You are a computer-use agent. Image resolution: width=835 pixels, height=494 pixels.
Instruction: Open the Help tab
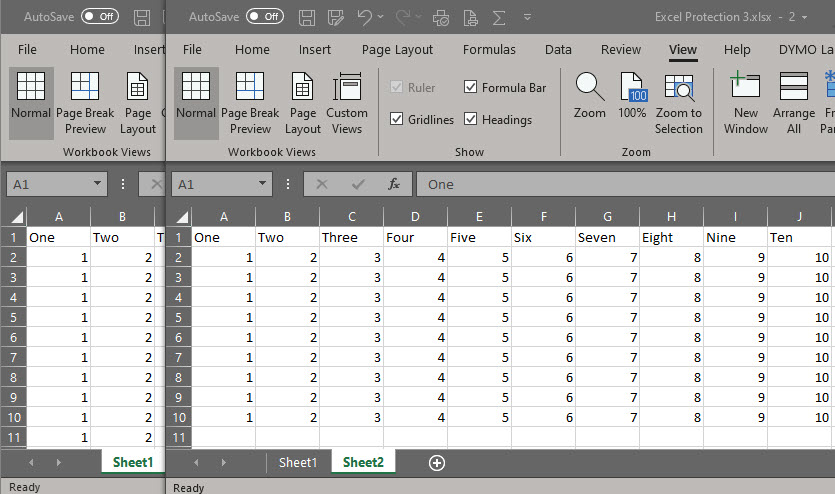point(737,50)
